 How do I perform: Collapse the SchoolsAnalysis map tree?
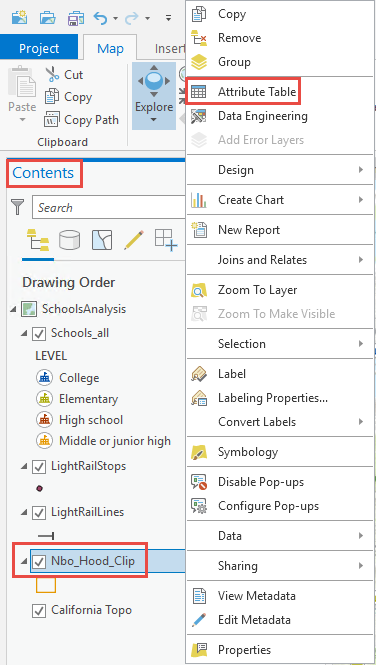click(14, 309)
